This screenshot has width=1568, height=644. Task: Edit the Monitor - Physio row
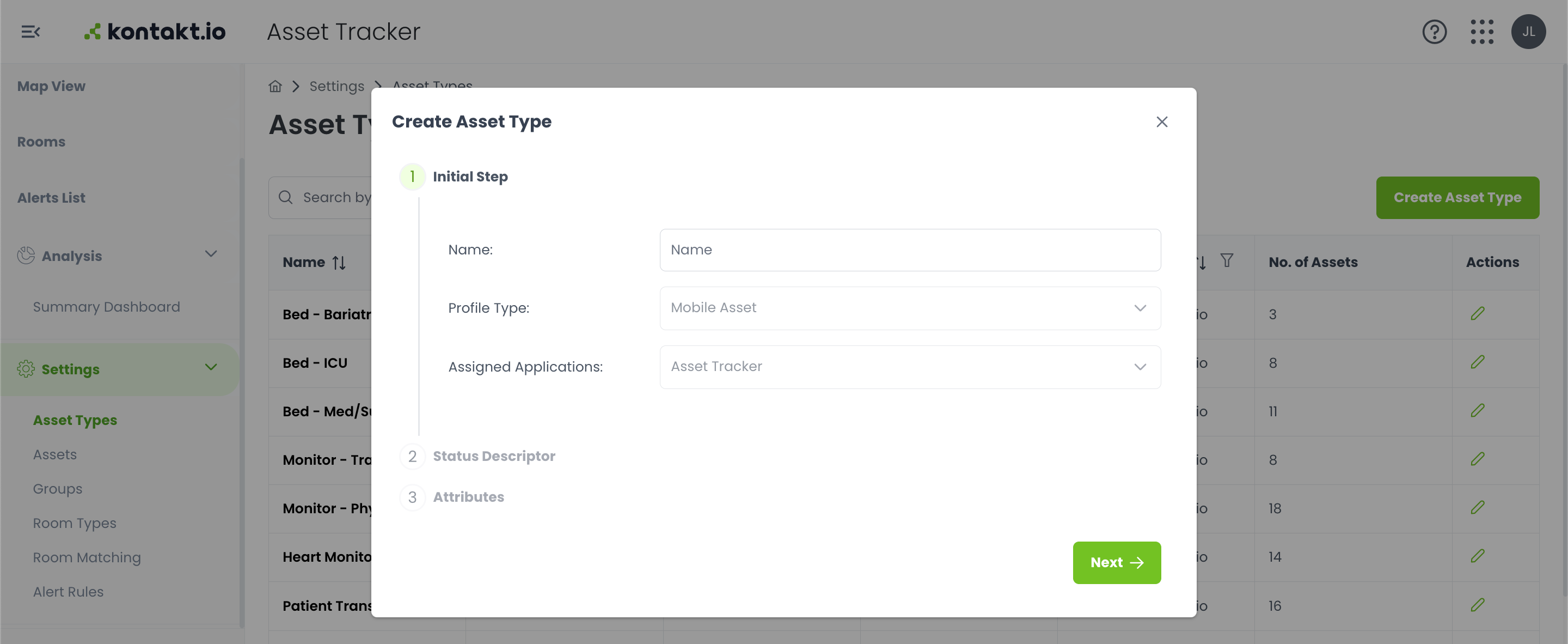[x=1477, y=508]
